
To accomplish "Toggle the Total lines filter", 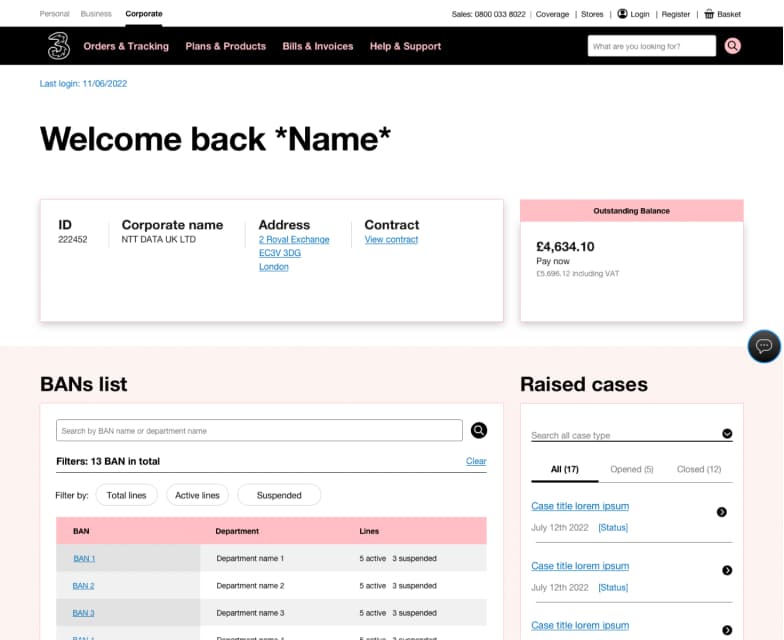I will point(126,495).
